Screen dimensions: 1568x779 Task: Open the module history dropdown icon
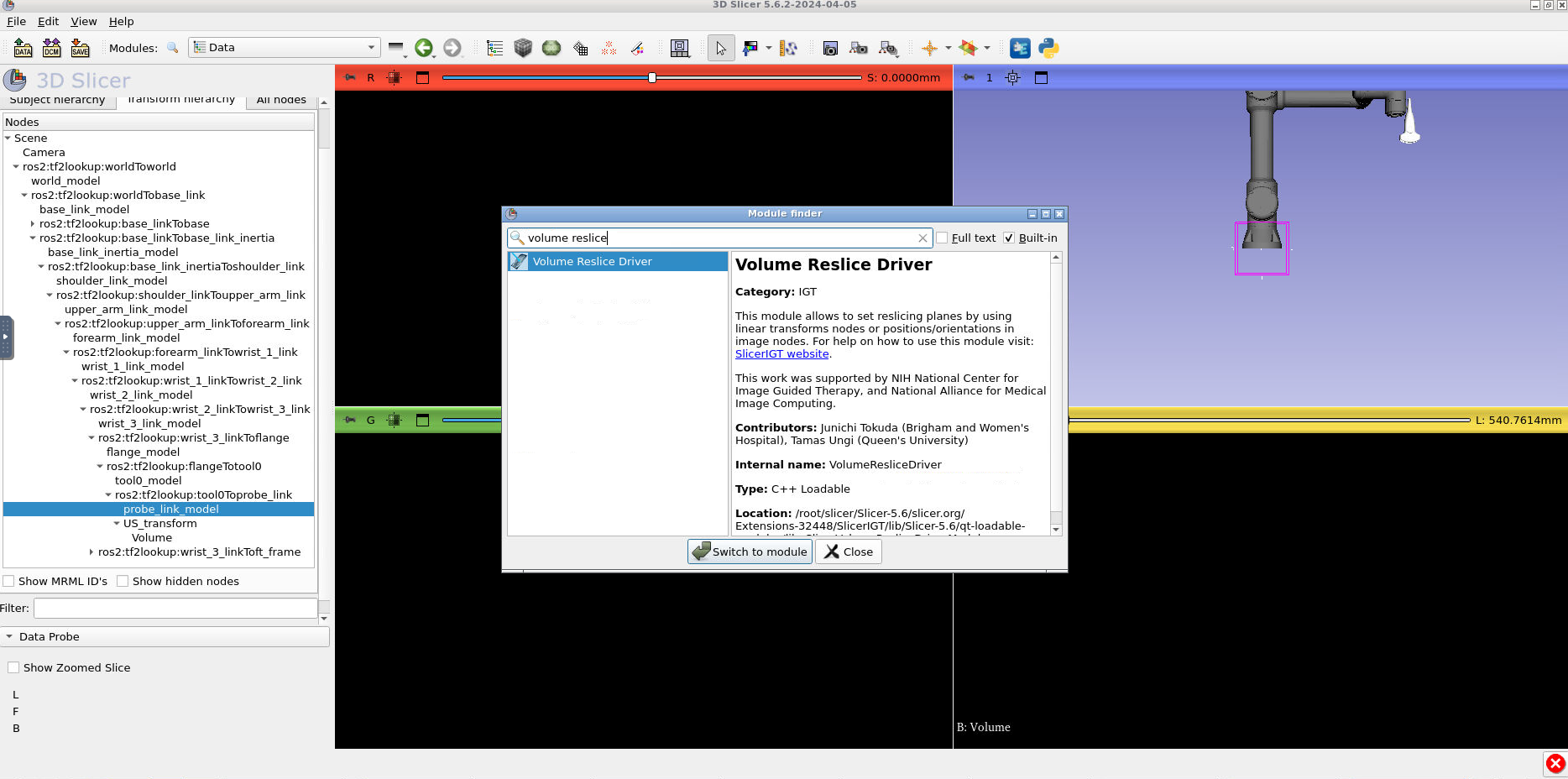397,48
